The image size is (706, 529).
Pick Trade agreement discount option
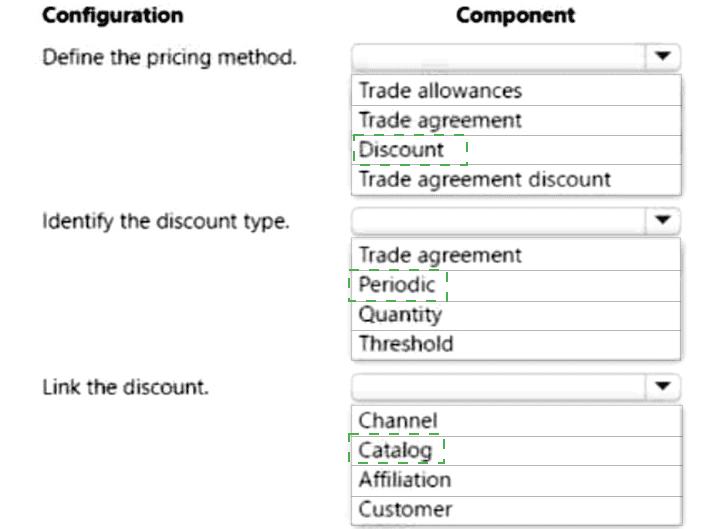pos(484,180)
